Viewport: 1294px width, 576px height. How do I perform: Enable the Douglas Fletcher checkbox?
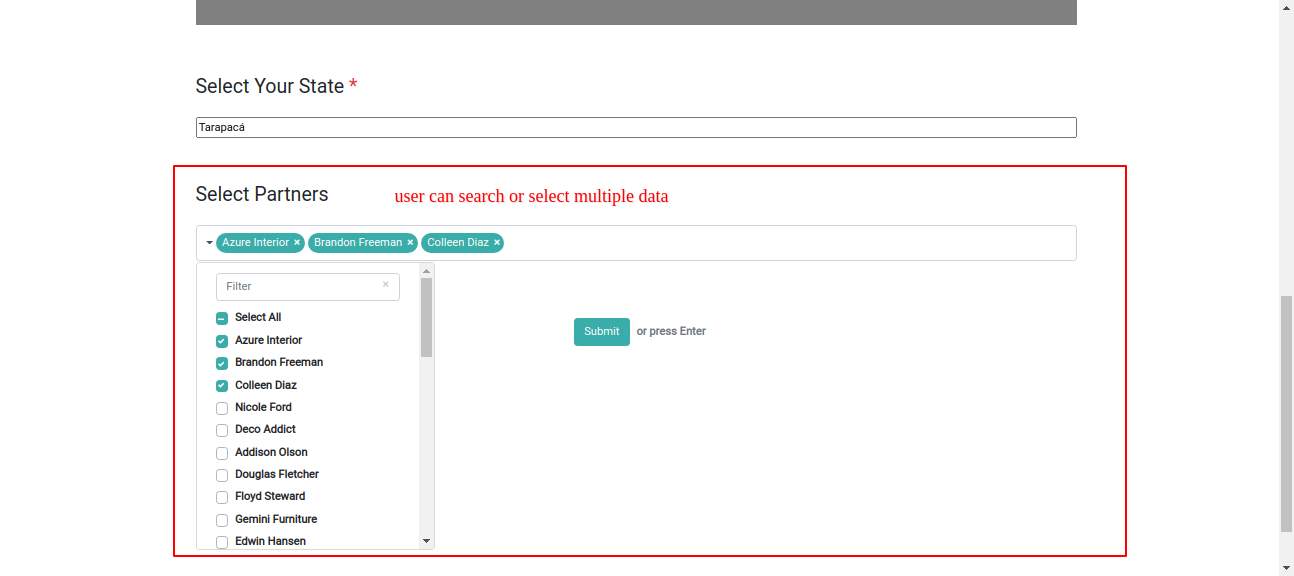pos(222,475)
